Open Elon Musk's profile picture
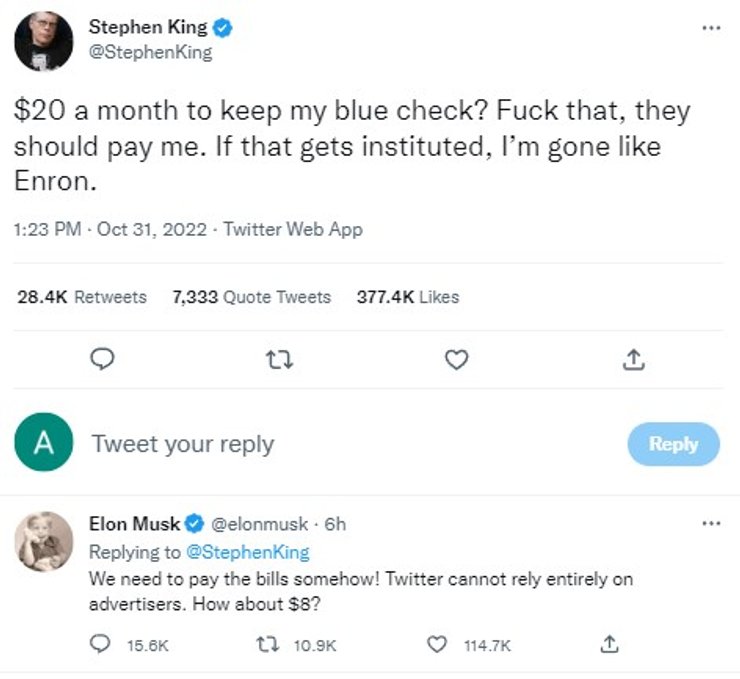 click(43, 541)
